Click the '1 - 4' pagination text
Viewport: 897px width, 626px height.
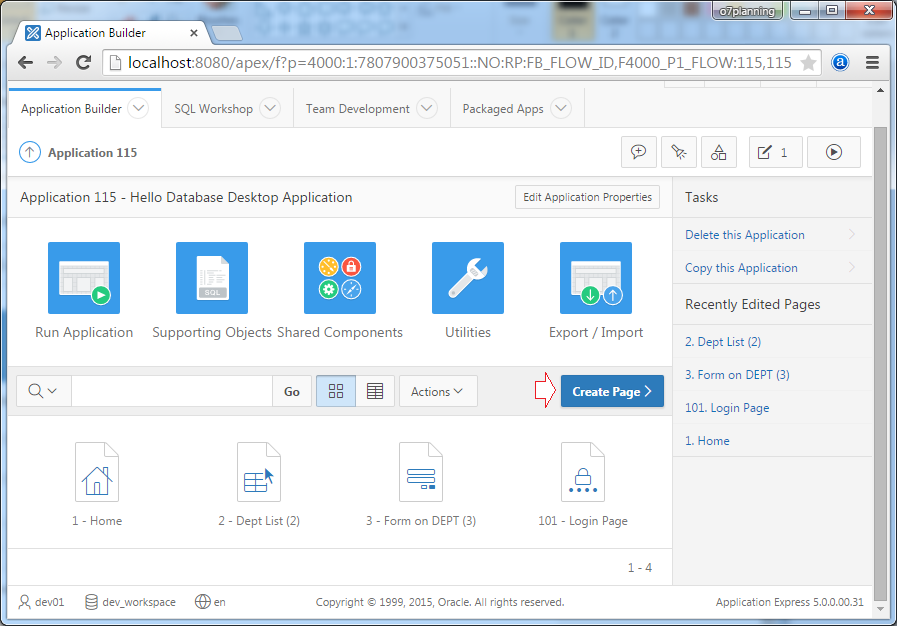click(640, 568)
